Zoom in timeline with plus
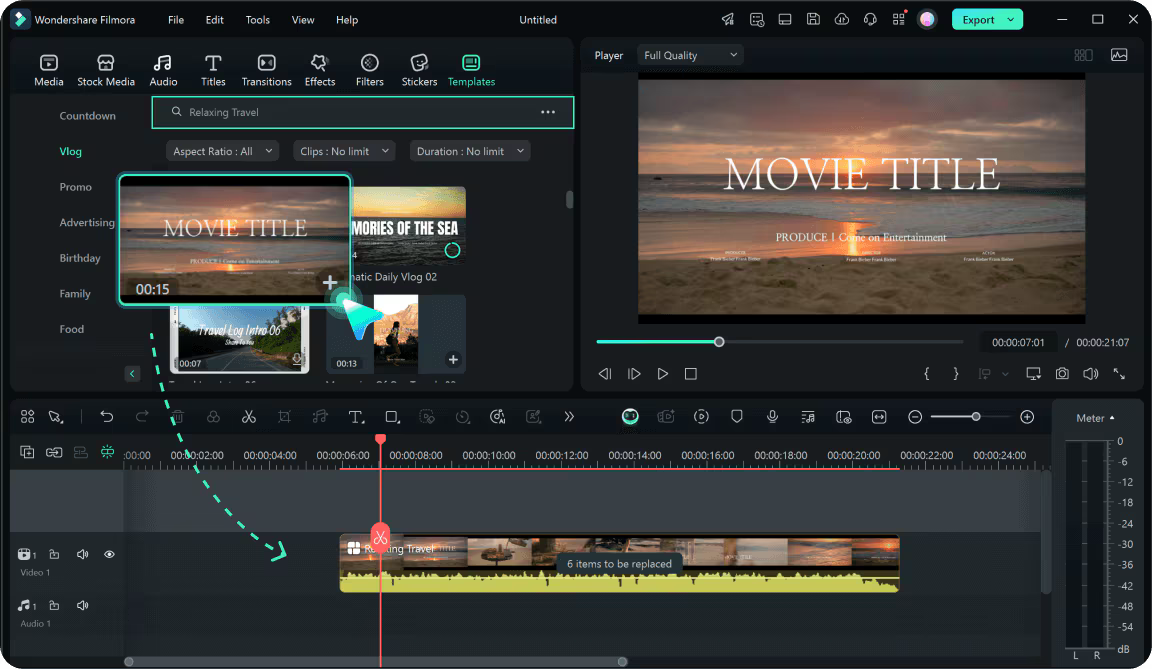The image size is (1152, 669). (1027, 417)
